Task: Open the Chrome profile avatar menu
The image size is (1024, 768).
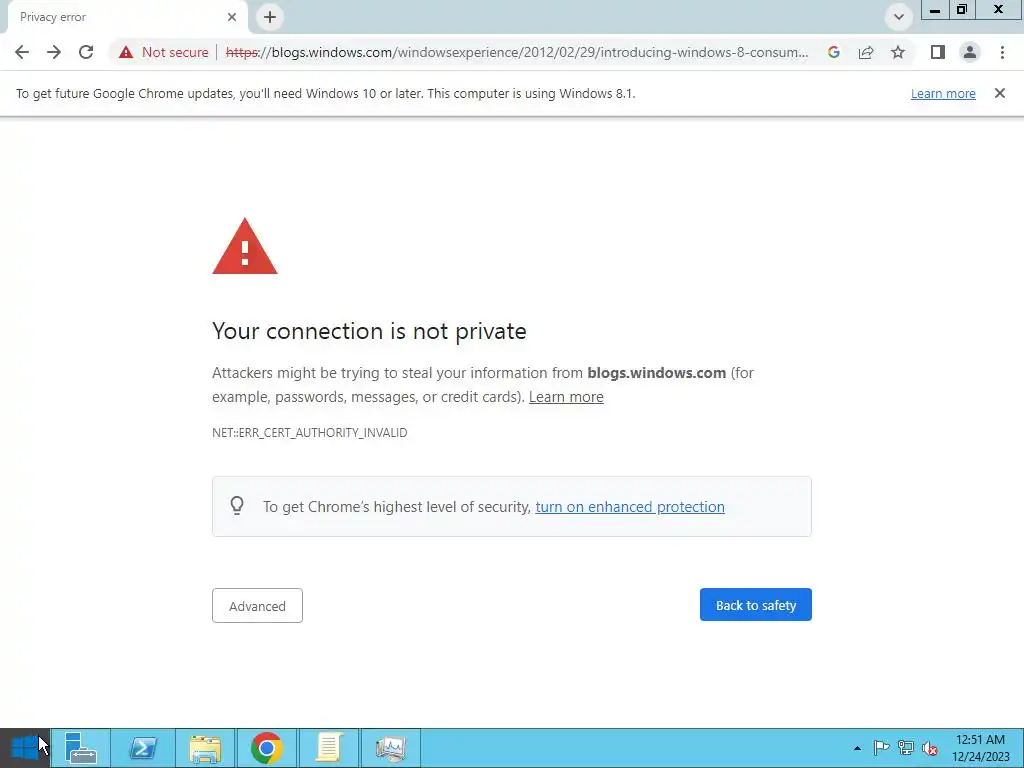Action: (970, 52)
